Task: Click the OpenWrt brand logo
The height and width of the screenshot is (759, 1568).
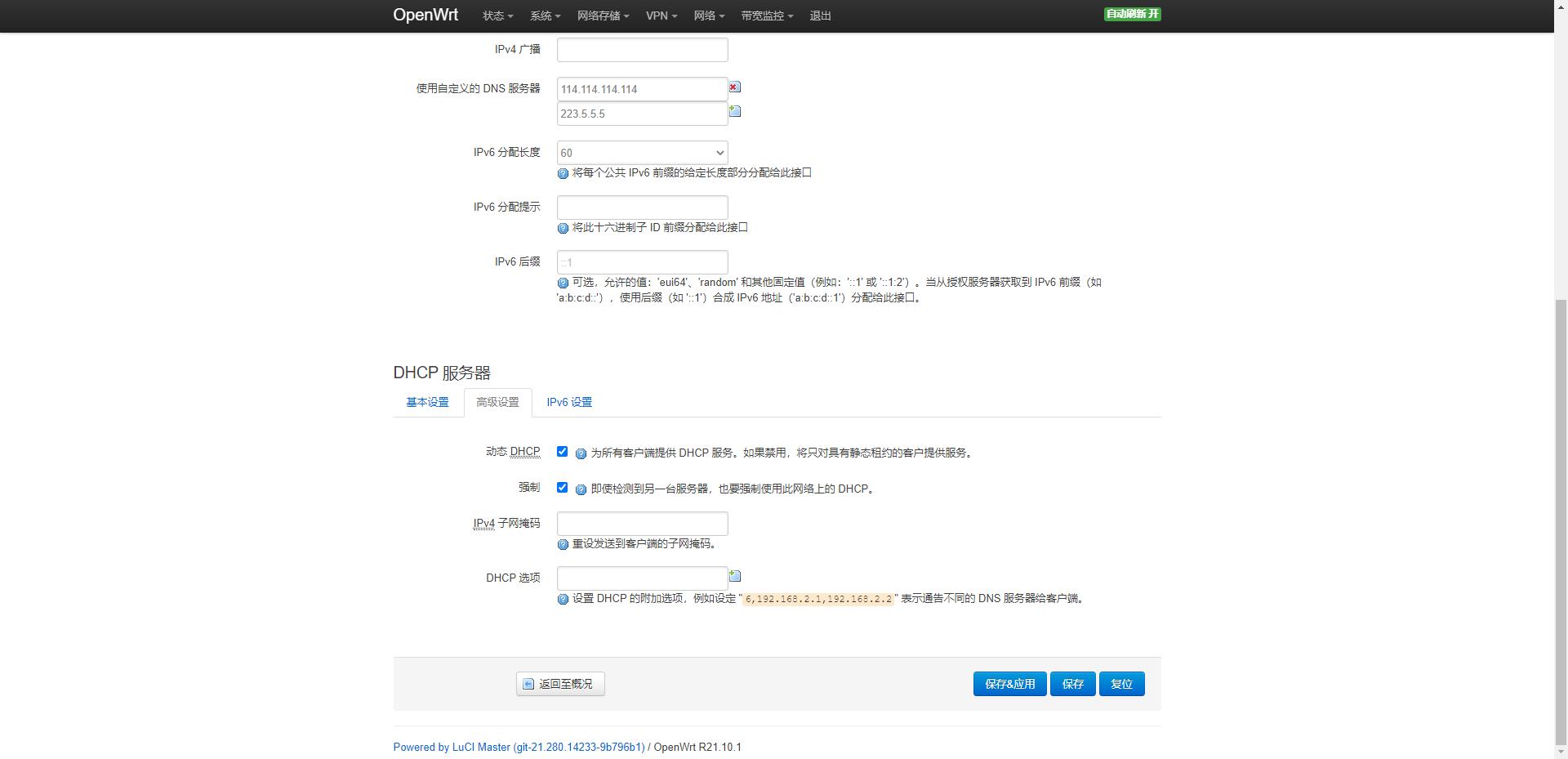Action: [425, 15]
